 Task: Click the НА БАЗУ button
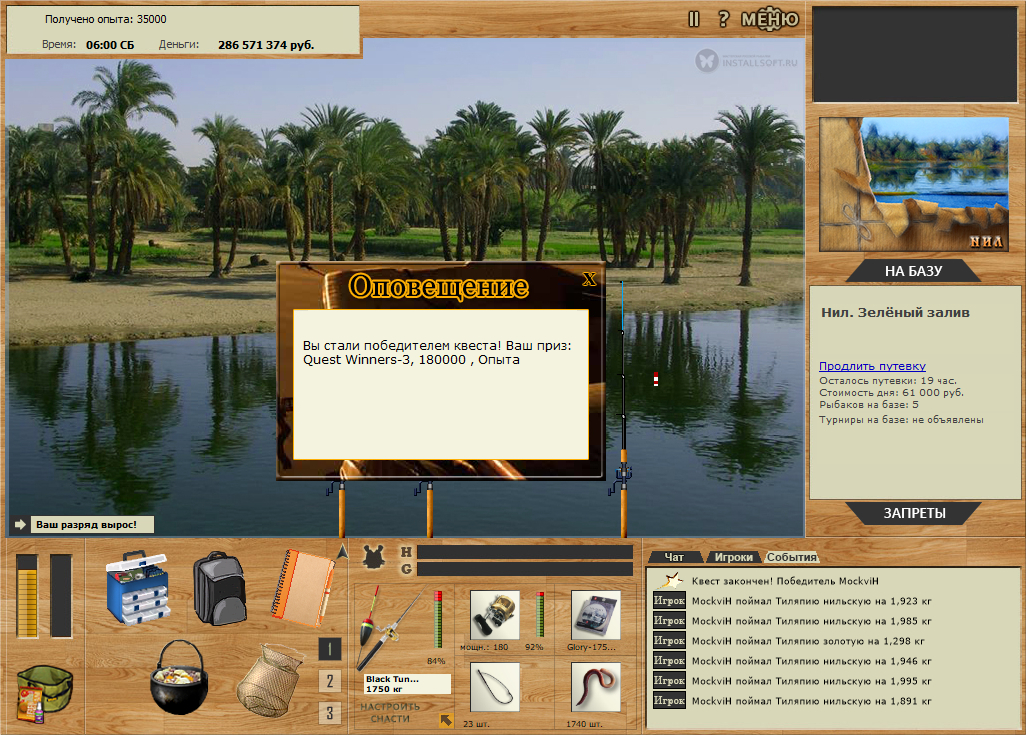913,271
